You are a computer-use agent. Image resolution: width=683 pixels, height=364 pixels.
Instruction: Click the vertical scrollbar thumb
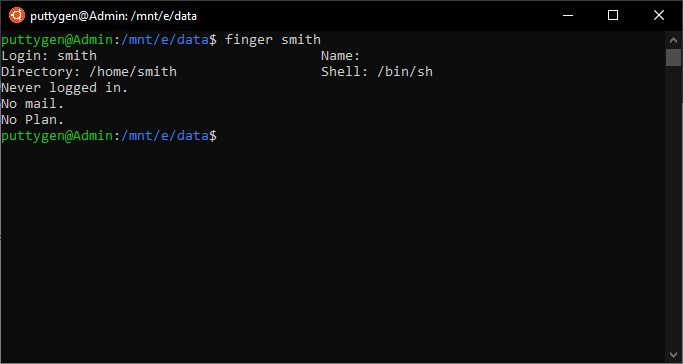point(673,57)
